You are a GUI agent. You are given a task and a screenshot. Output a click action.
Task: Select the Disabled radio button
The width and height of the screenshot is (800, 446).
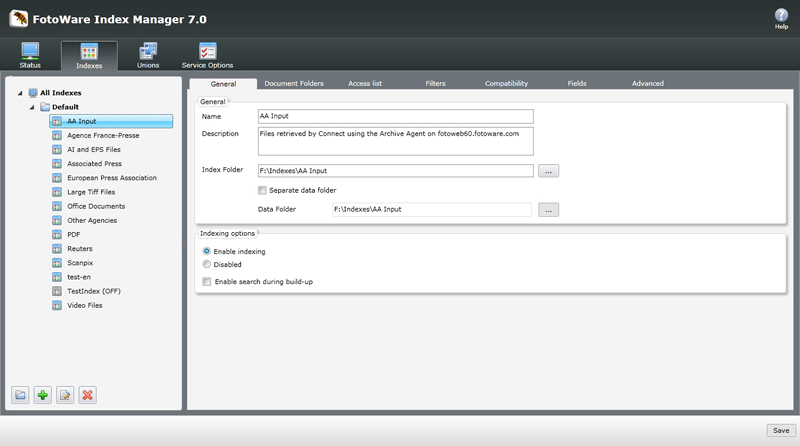207,264
